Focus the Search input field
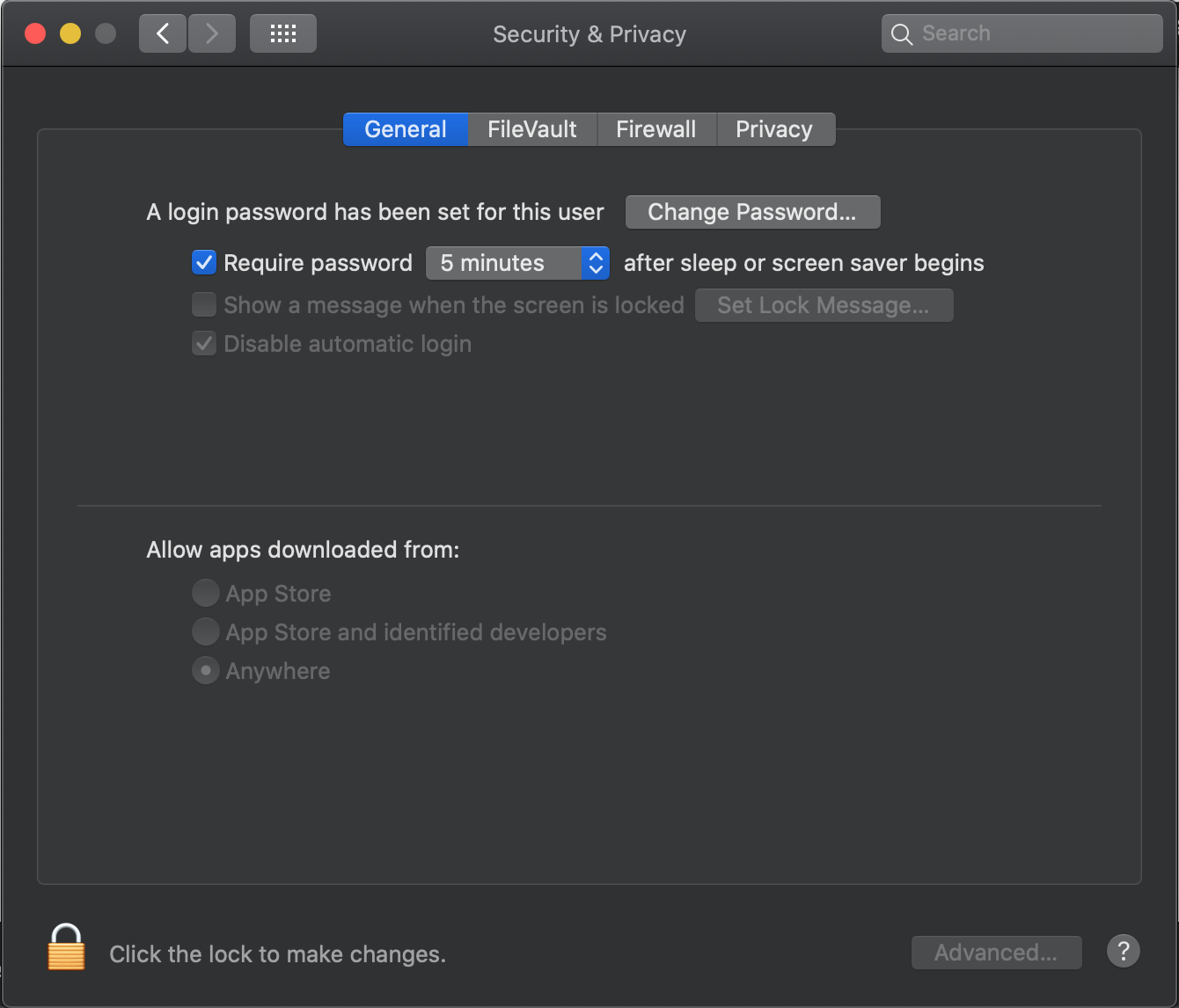 1022,33
